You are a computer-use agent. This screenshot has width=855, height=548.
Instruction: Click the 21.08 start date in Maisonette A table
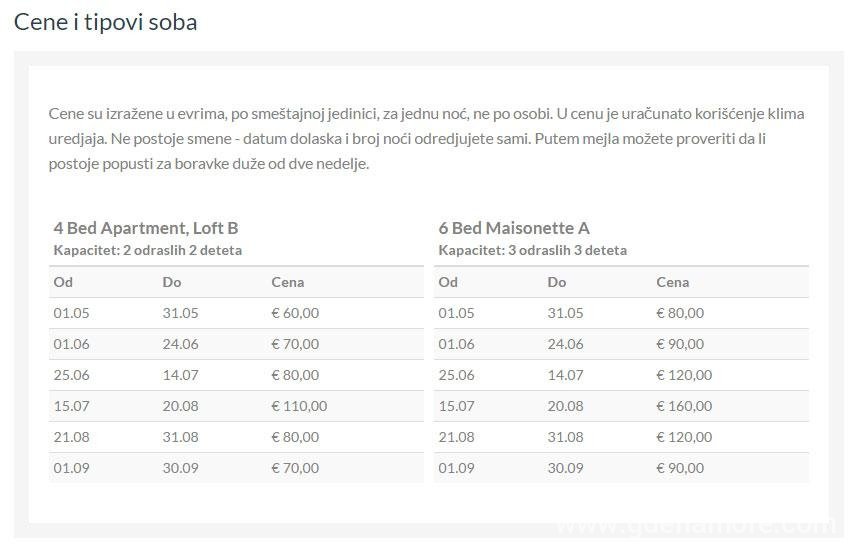456,437
